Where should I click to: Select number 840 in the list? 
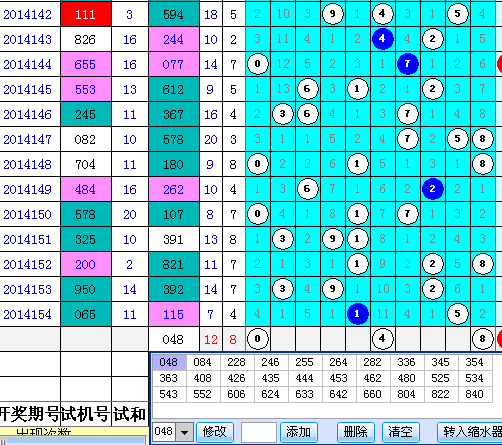coord(474,394)
